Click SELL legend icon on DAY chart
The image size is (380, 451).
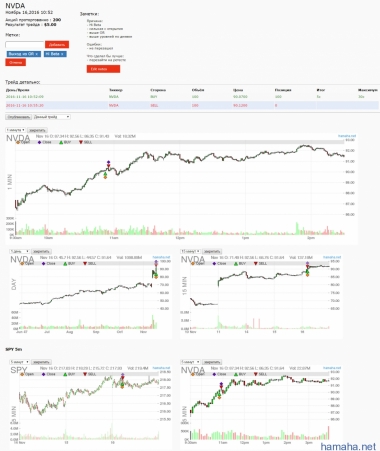pos(85,264)
